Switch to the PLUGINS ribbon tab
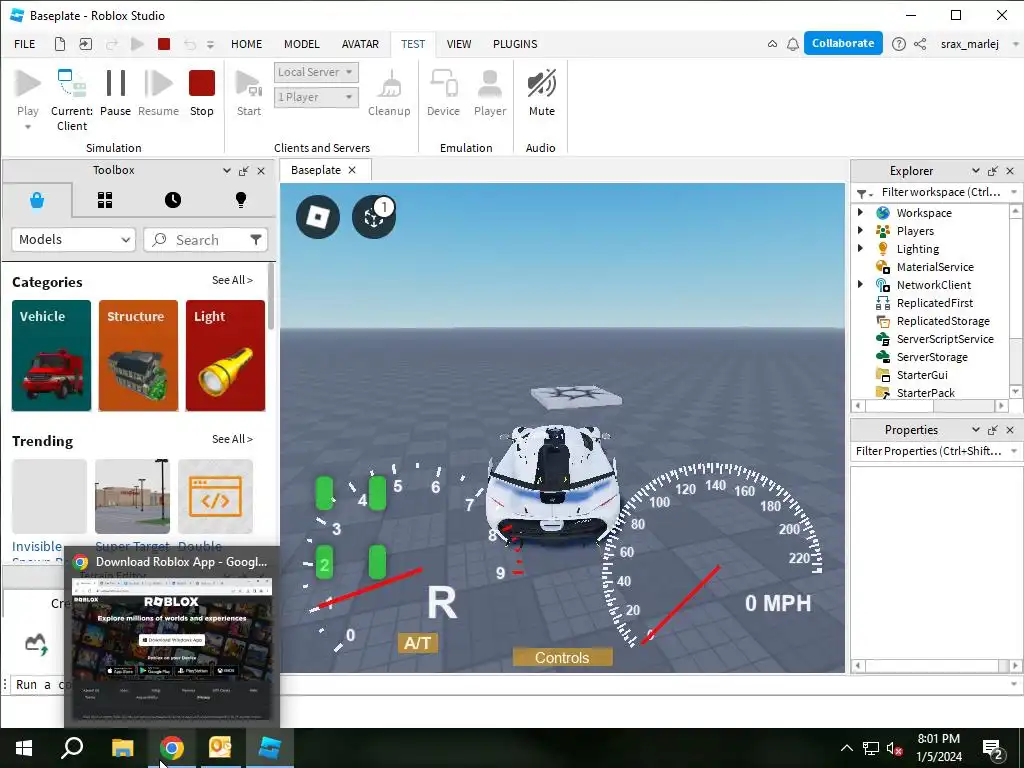Image resolution: width=1024 pixels, height=768 pixels. [515, 44]
